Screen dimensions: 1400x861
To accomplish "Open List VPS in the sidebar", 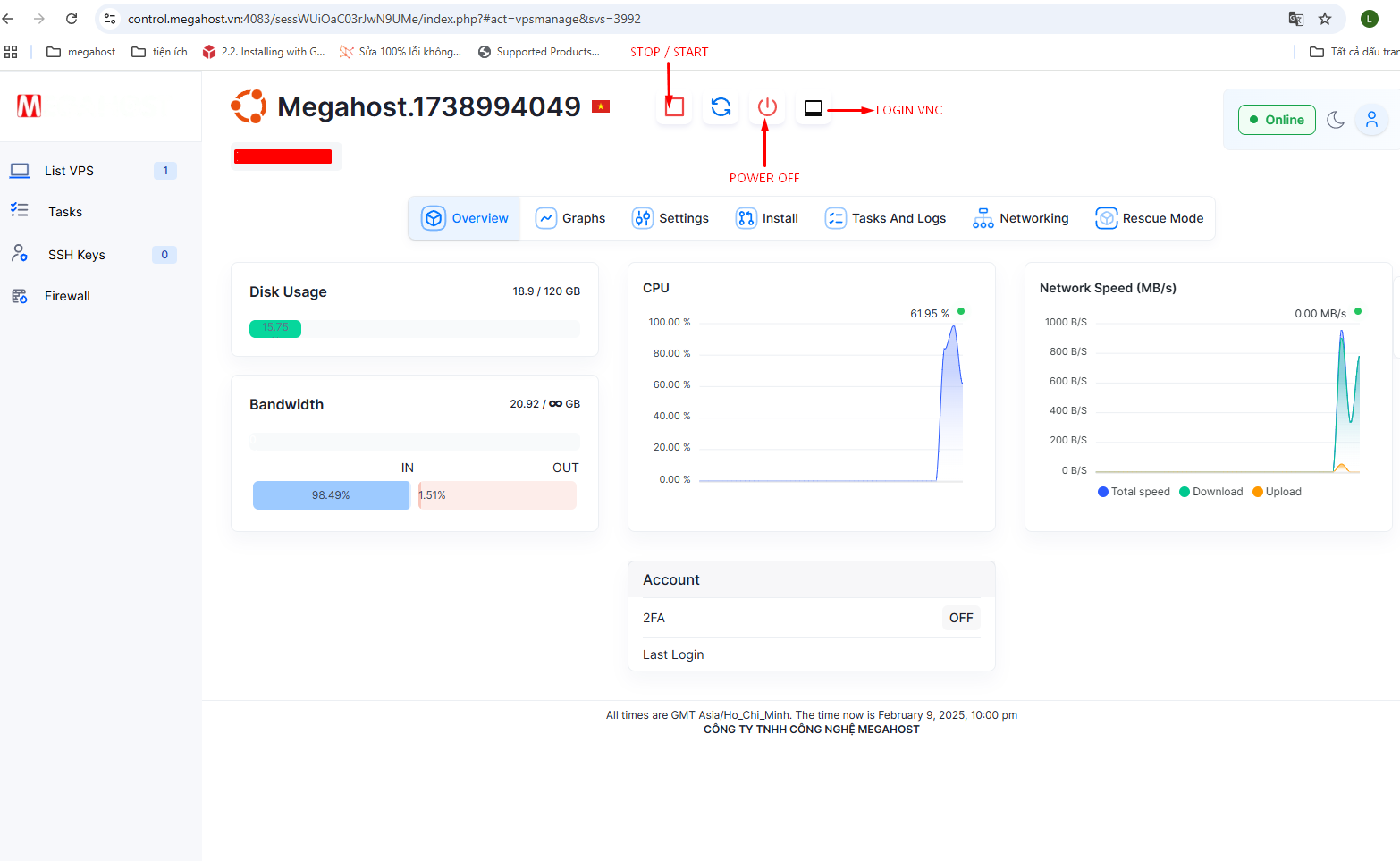I will click(69, 171).
